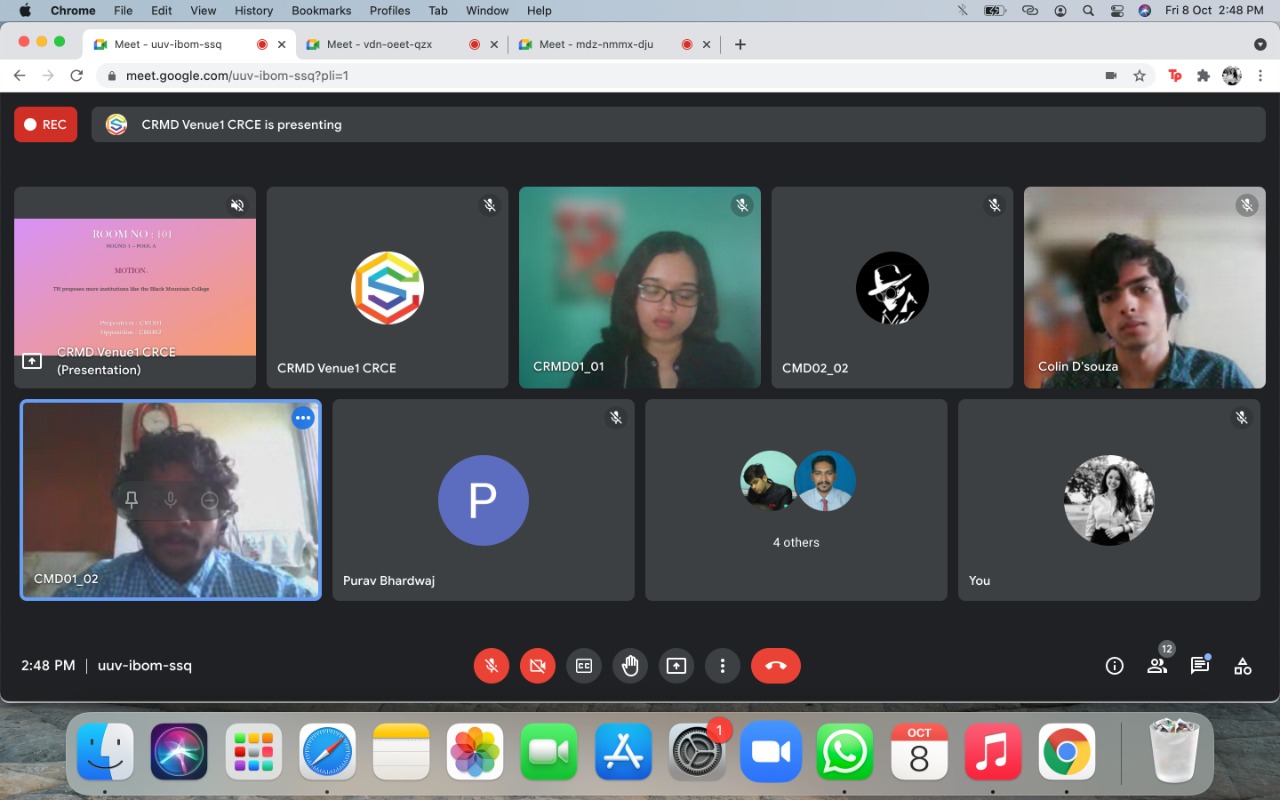Expand the Chrome tab search arrow
Viewport: 1280px width, 800px height.
1260,44
